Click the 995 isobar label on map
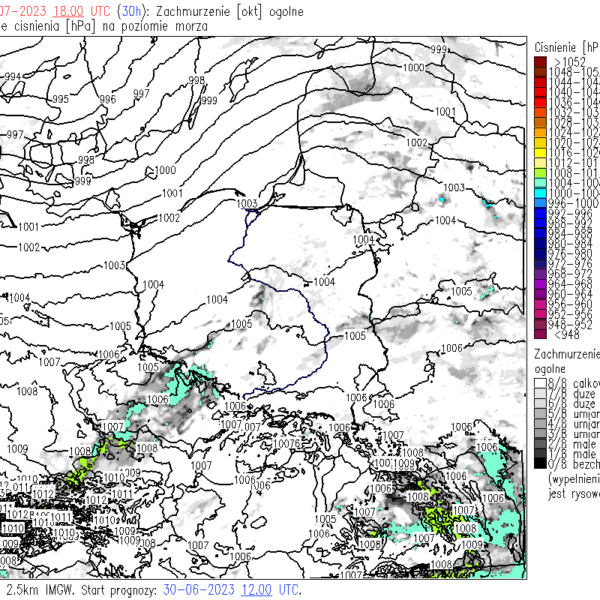The height and width of the screenshot is (600, 600). coord(60,99)
